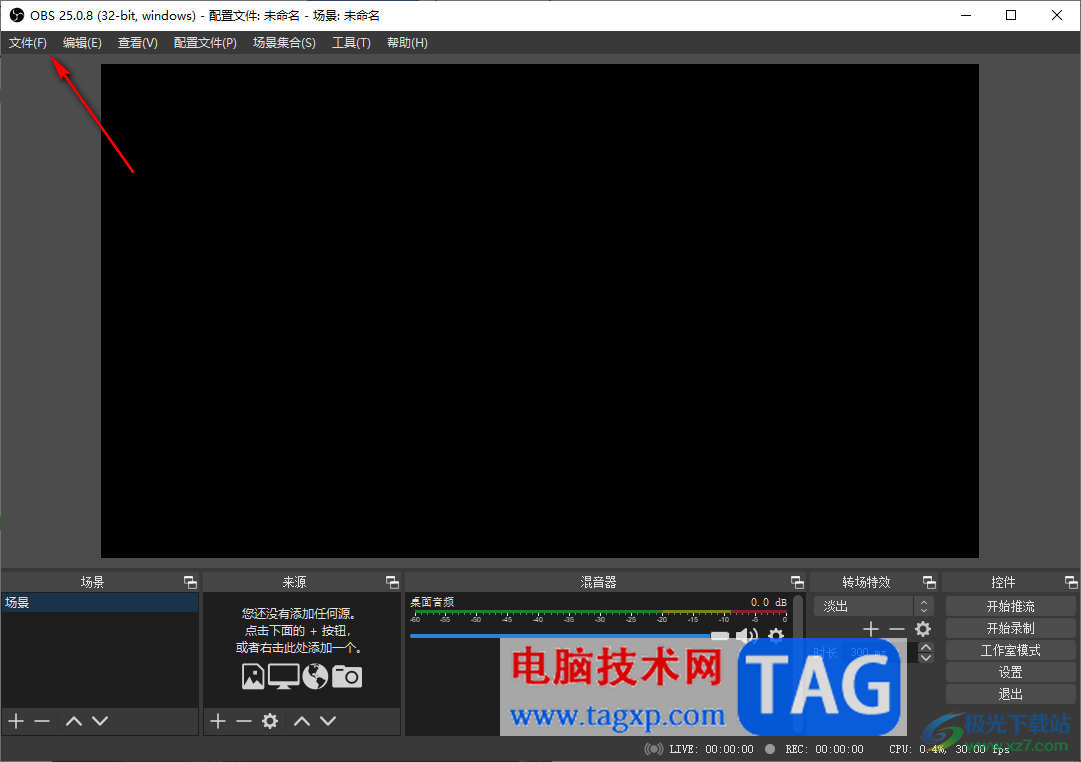Select the 场景 item in the scenes list
This screenshot has height=762, width=1081.
tap(100, 603)
